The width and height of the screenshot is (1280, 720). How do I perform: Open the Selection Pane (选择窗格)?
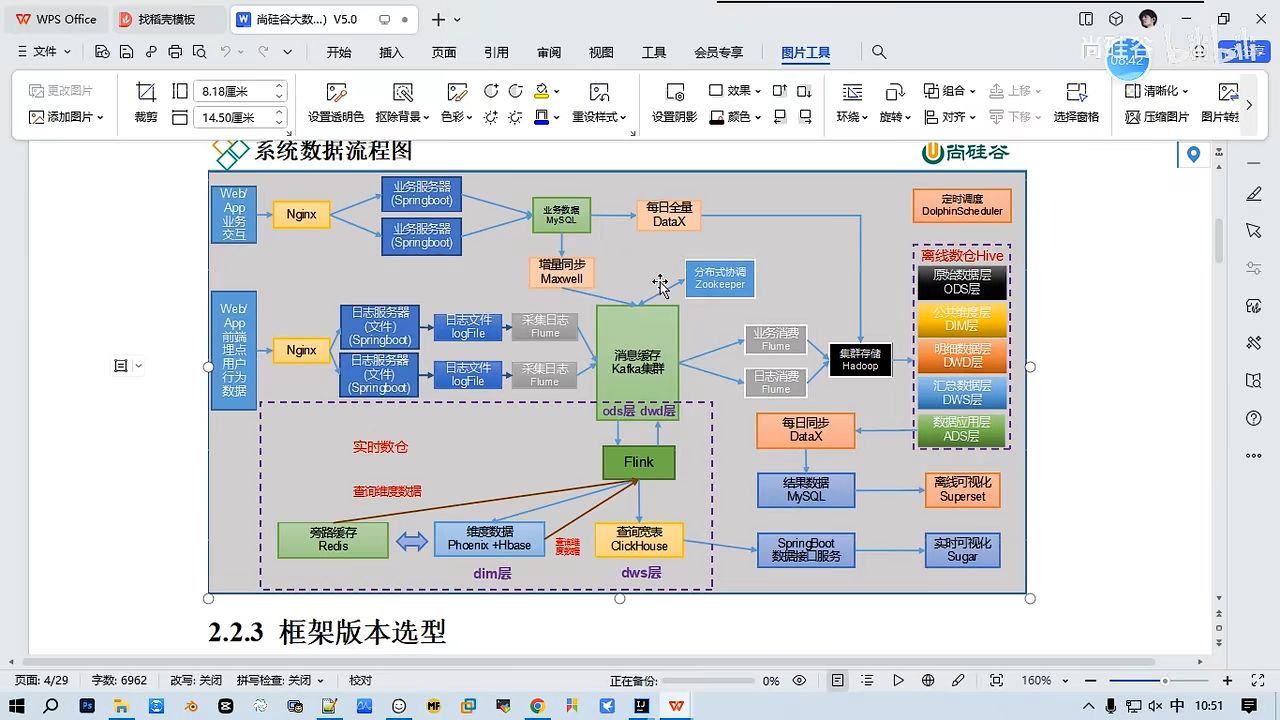pos(1076,103)
